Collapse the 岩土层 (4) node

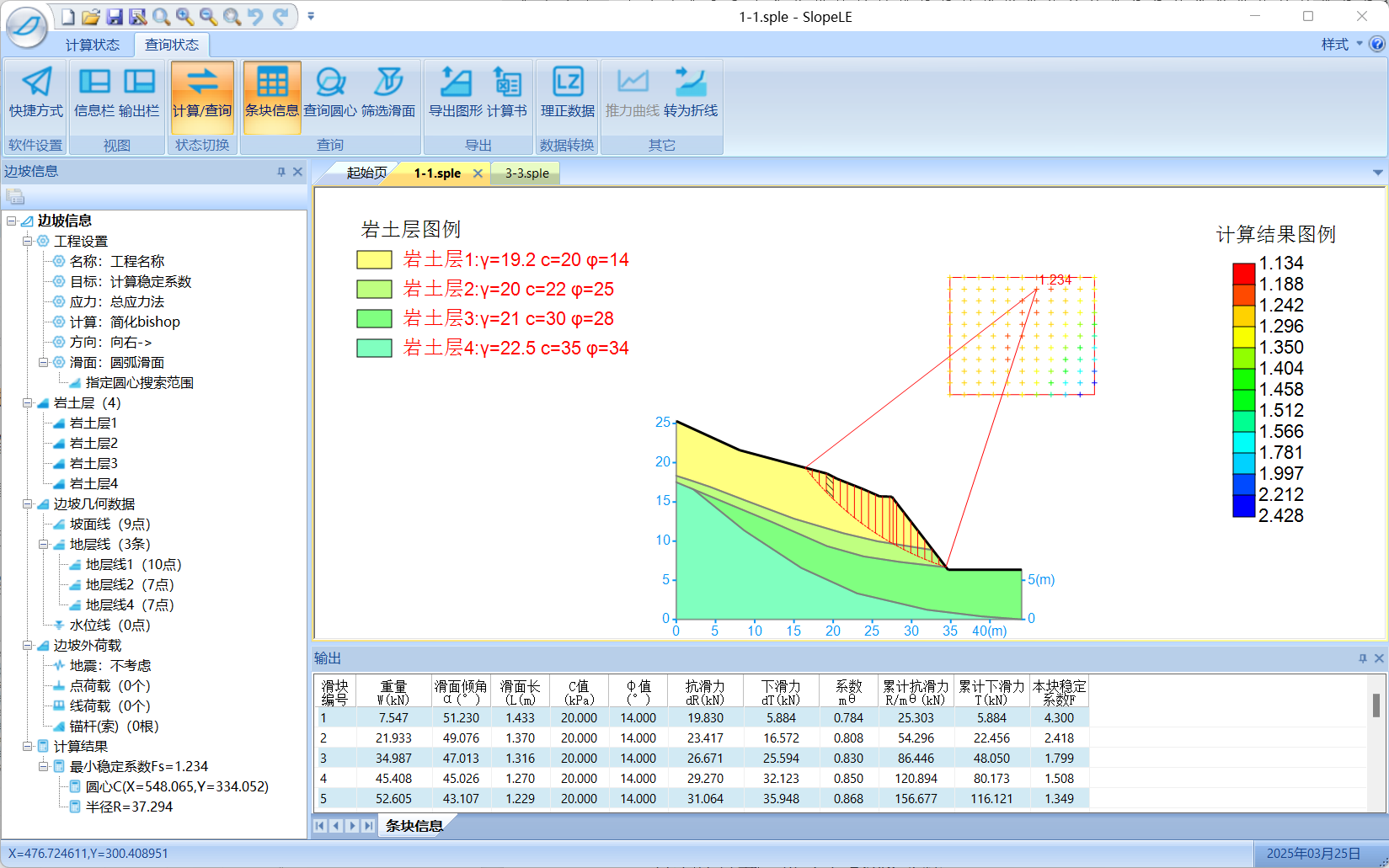[x=27, y=402]
